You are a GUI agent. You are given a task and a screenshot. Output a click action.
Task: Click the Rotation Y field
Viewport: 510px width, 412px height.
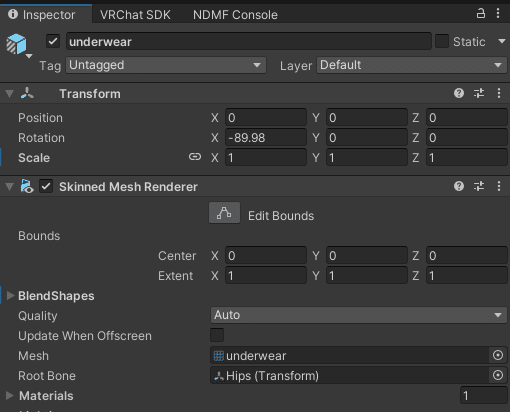click(367, 137)
